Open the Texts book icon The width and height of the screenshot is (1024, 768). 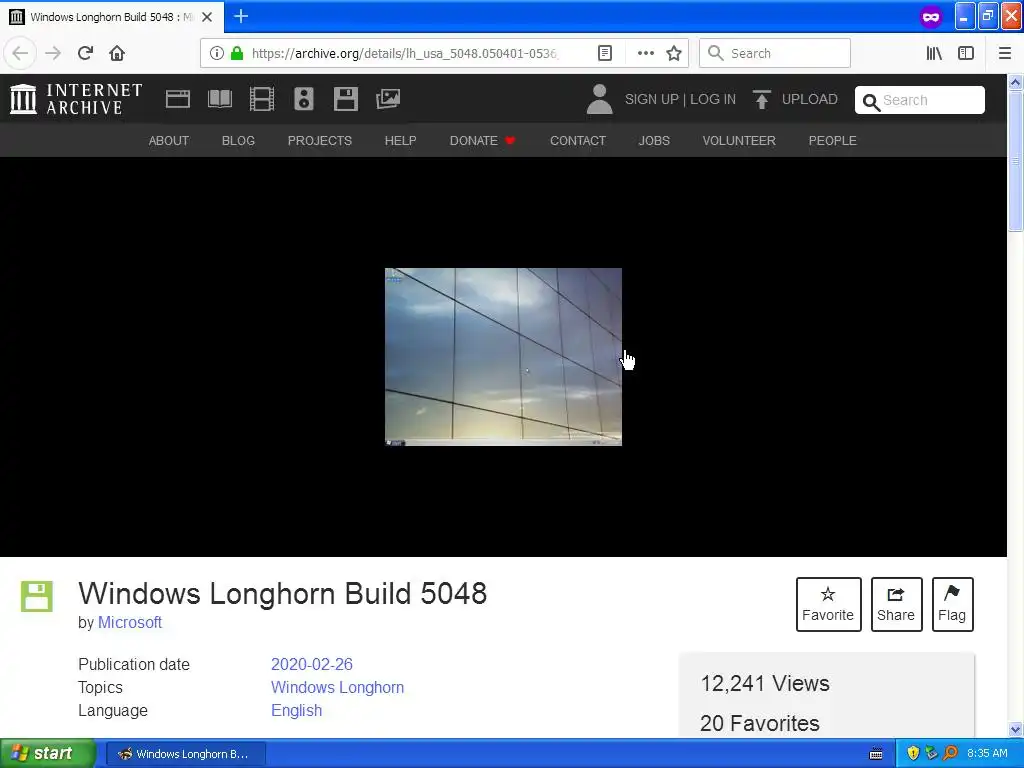pyautogui.click(x=219, y=99)
